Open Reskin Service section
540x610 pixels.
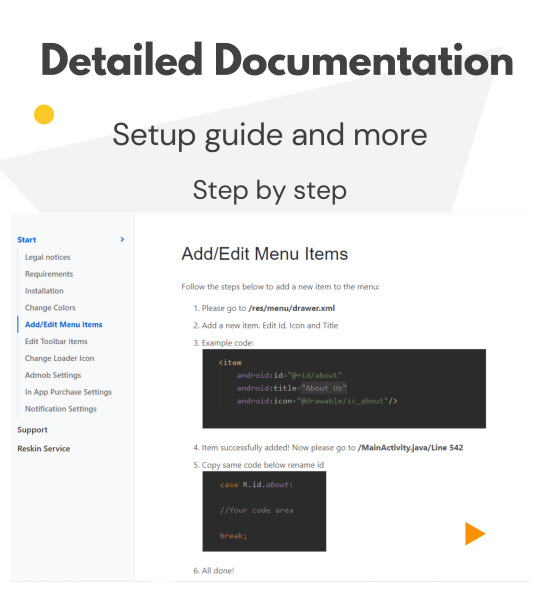click(x=44, y=449)
